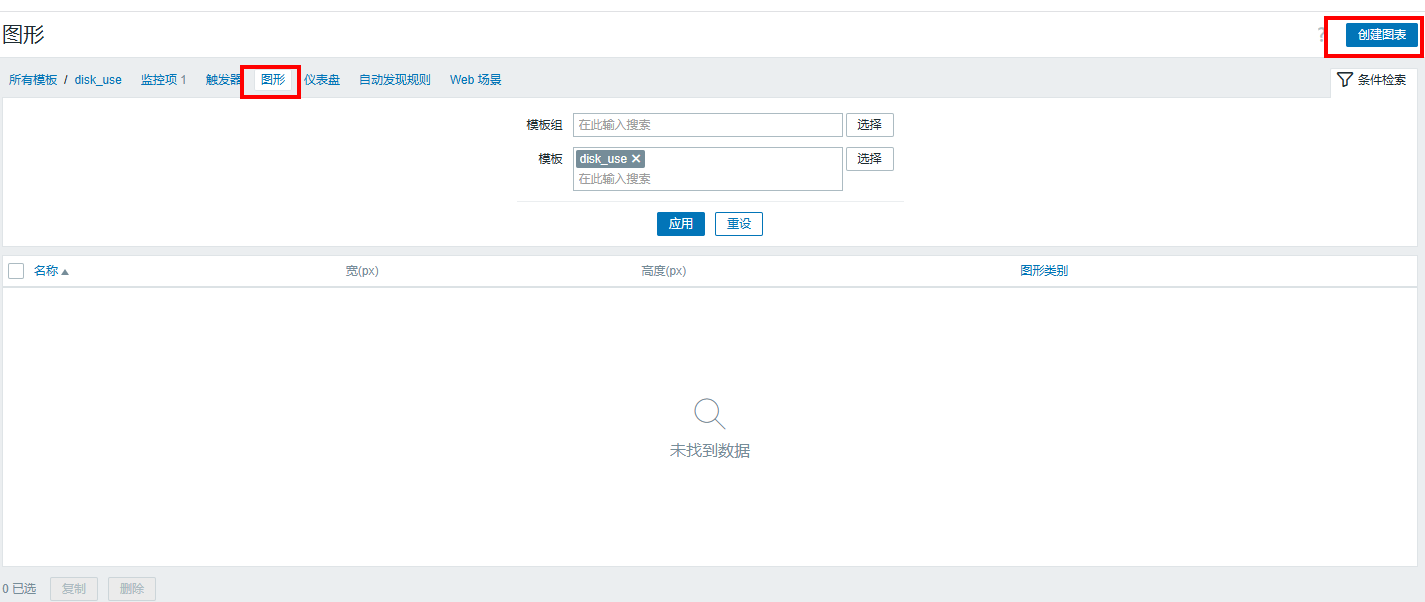Open the Web 场景 tab
Viewport: 1425px width, 602px height.
coord(476,80)
